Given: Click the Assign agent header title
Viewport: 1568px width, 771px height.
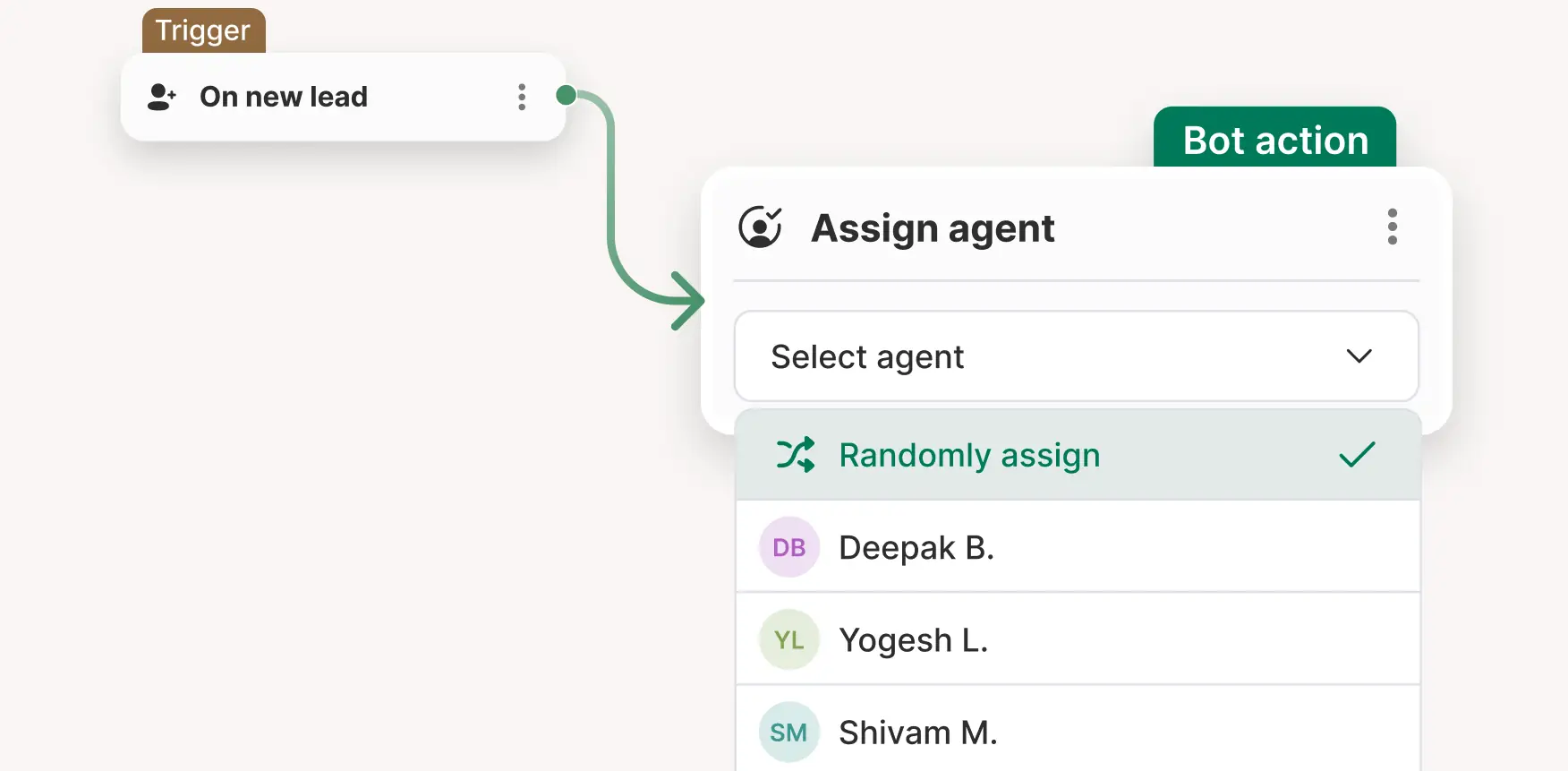Looking at the screenshot, I should click(x=933, y=227).
